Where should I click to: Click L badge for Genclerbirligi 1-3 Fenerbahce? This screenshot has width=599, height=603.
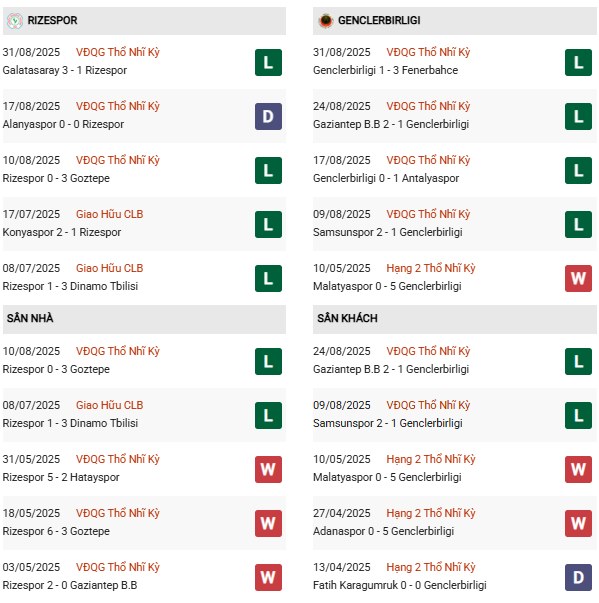(578, 62)
